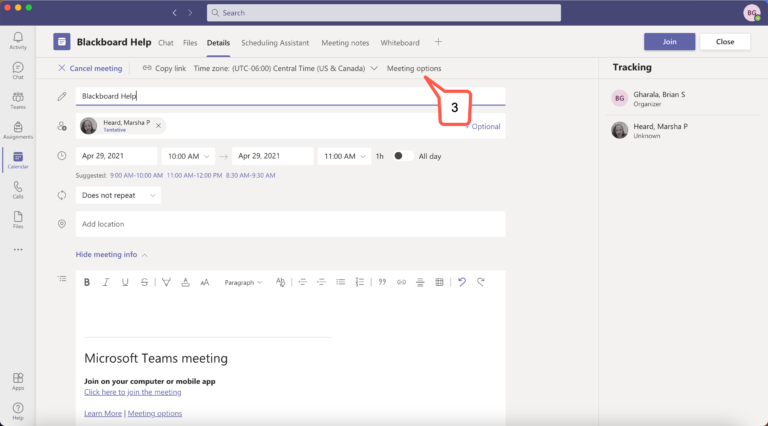Apply Italic formatting in editor
This screenshot has width=768, height=426.
tap(105, 282)
